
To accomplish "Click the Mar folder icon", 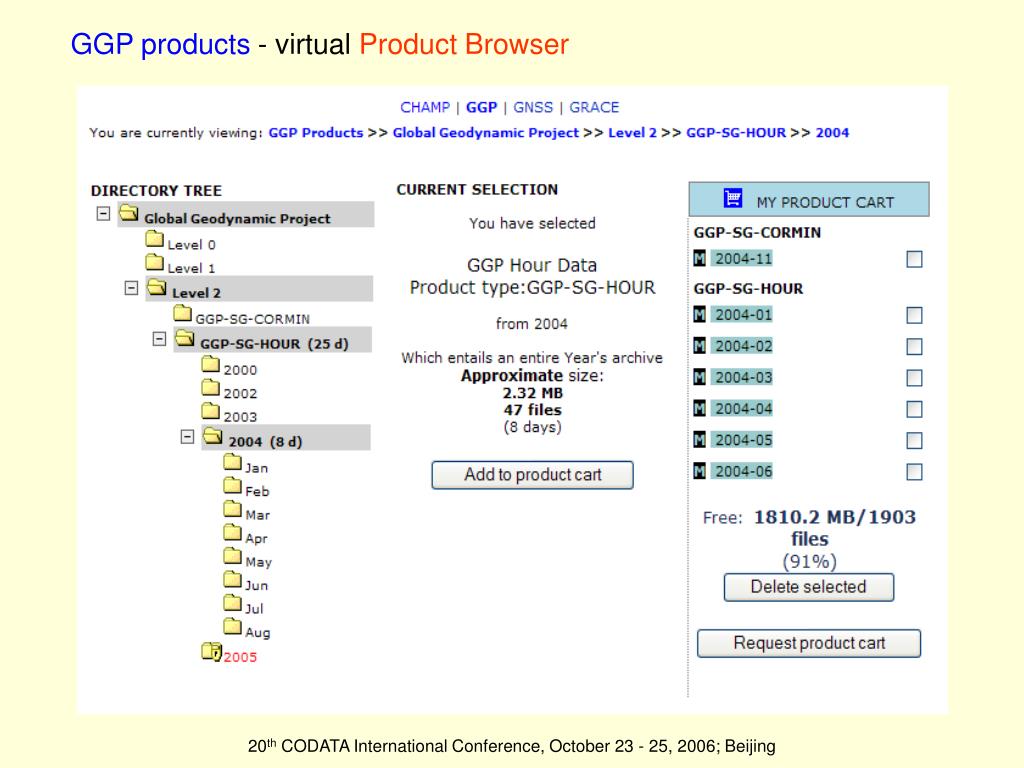I will point(232,509).
